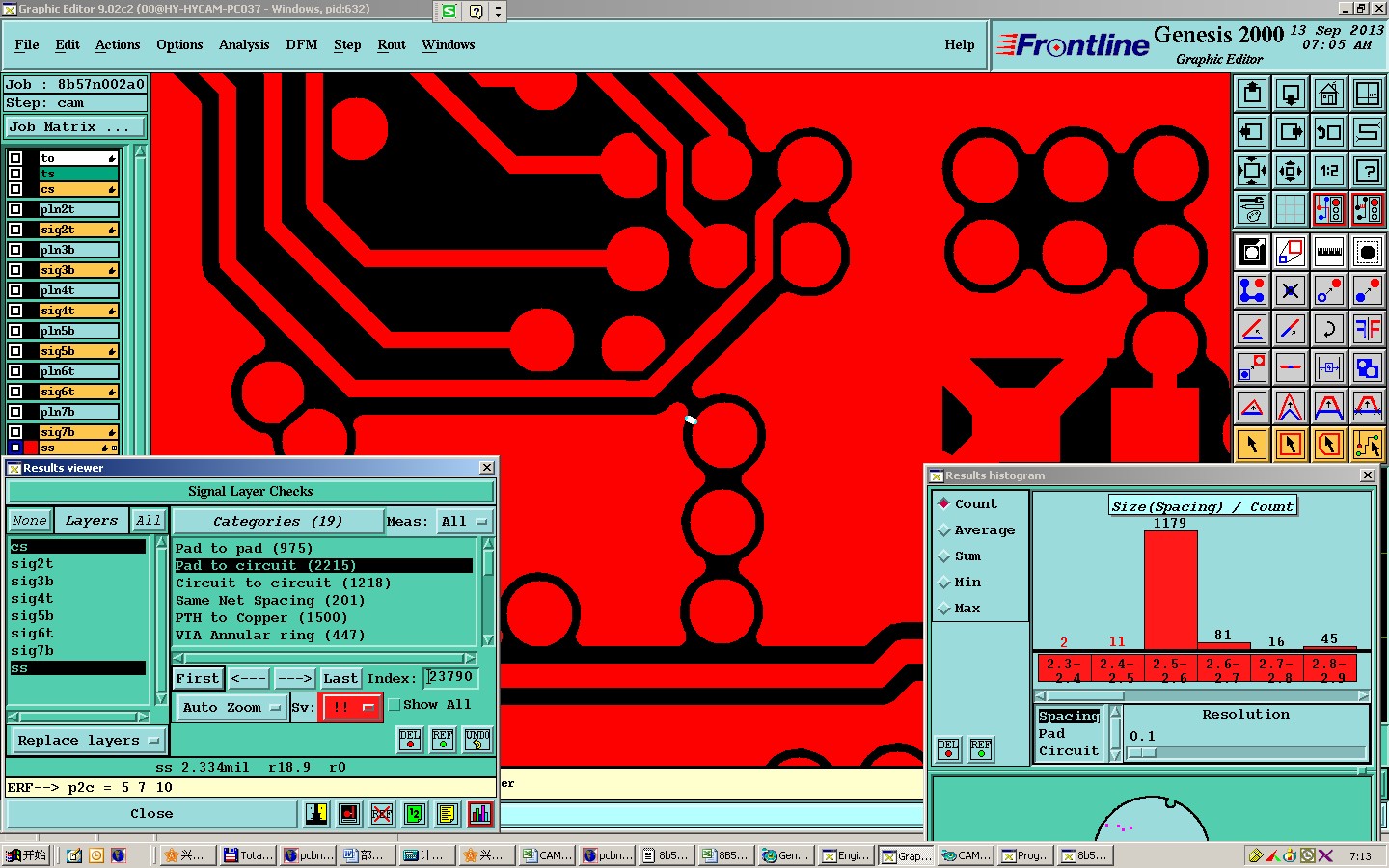
Task: Click the First result button
Action: 198,678
